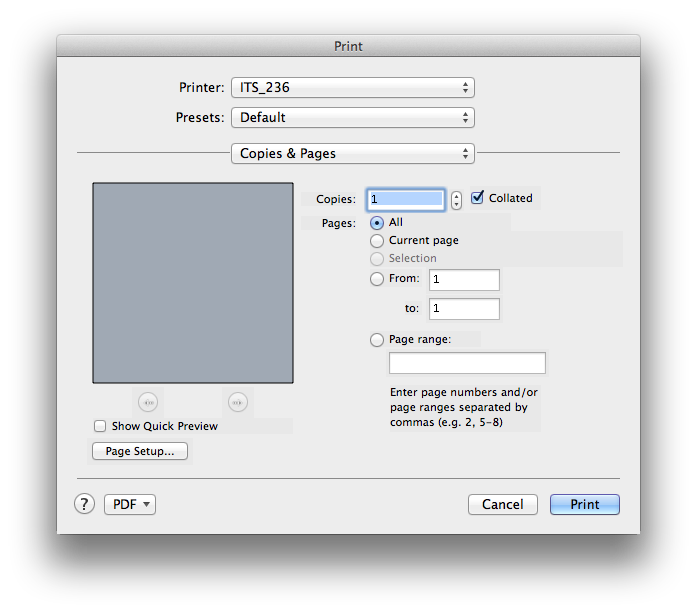Click the next page preview arrow
Viewport: 697px width, 613px height.
237,402
